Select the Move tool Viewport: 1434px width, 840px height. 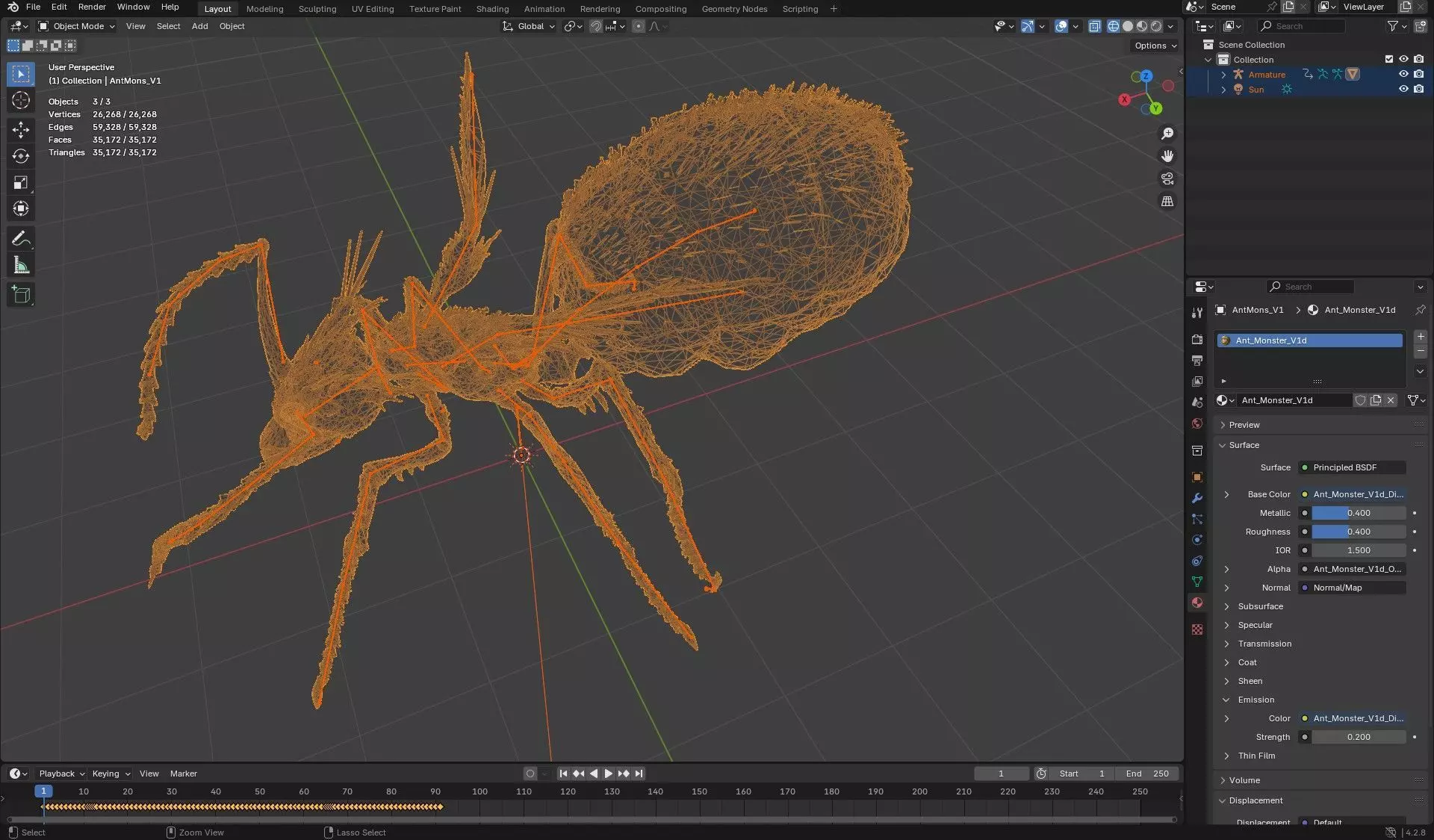coord(21,130)
